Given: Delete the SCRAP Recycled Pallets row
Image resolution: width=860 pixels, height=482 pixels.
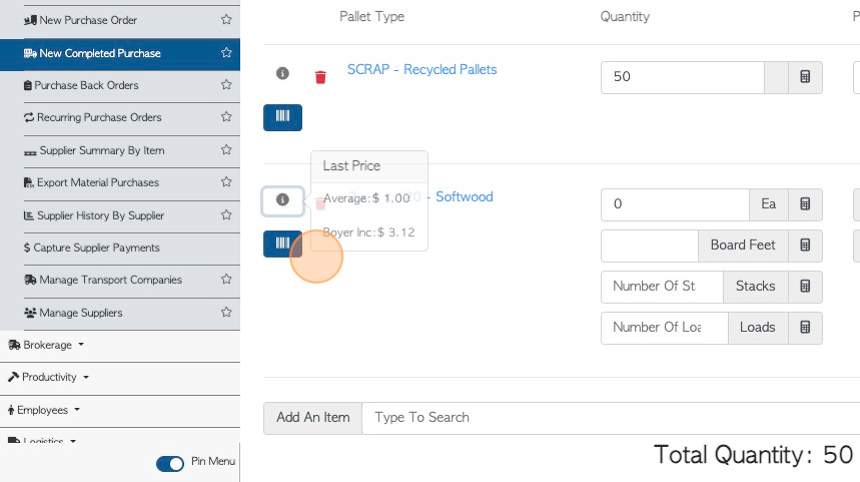Looking at the screenshot, I should (x=321, y=77).
